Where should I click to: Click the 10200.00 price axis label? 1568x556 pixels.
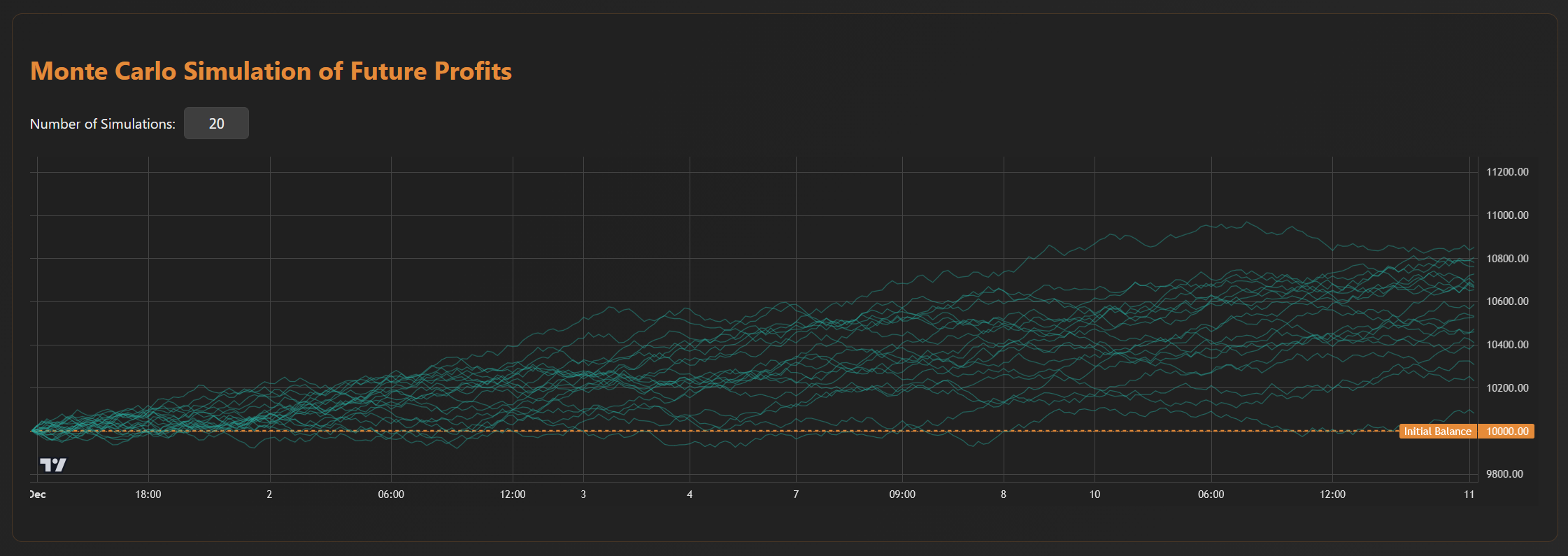pyautogui.click(x=1507, y=388)
